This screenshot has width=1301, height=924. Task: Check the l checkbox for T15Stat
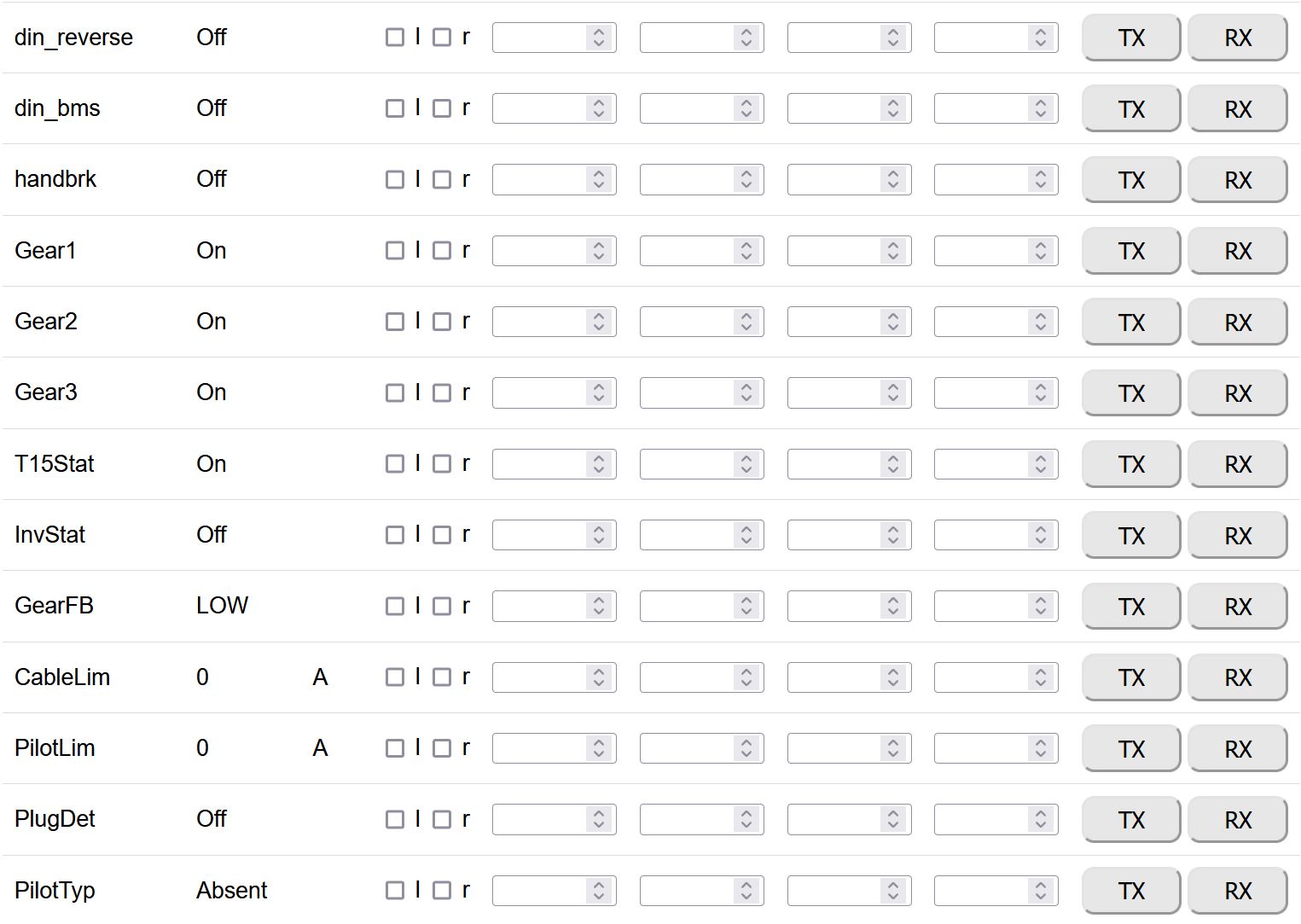pos(395,464)
